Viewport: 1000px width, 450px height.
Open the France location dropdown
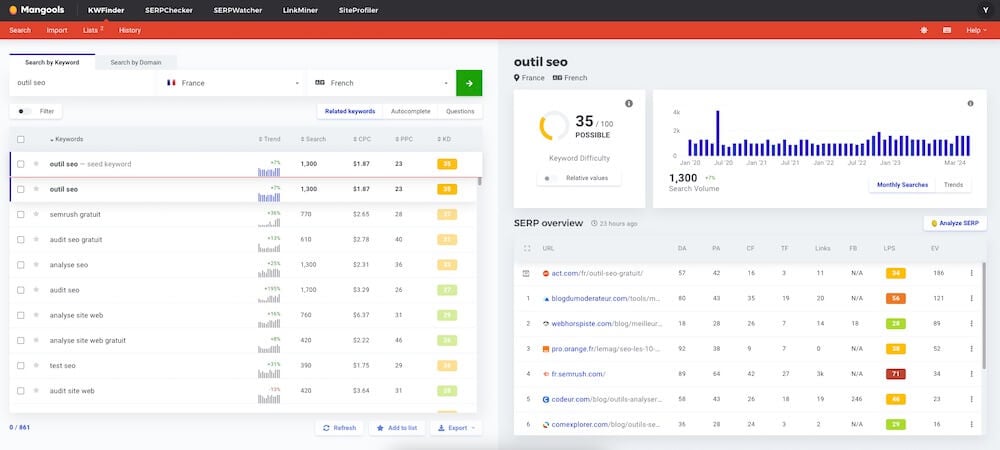tap(232, 83)
